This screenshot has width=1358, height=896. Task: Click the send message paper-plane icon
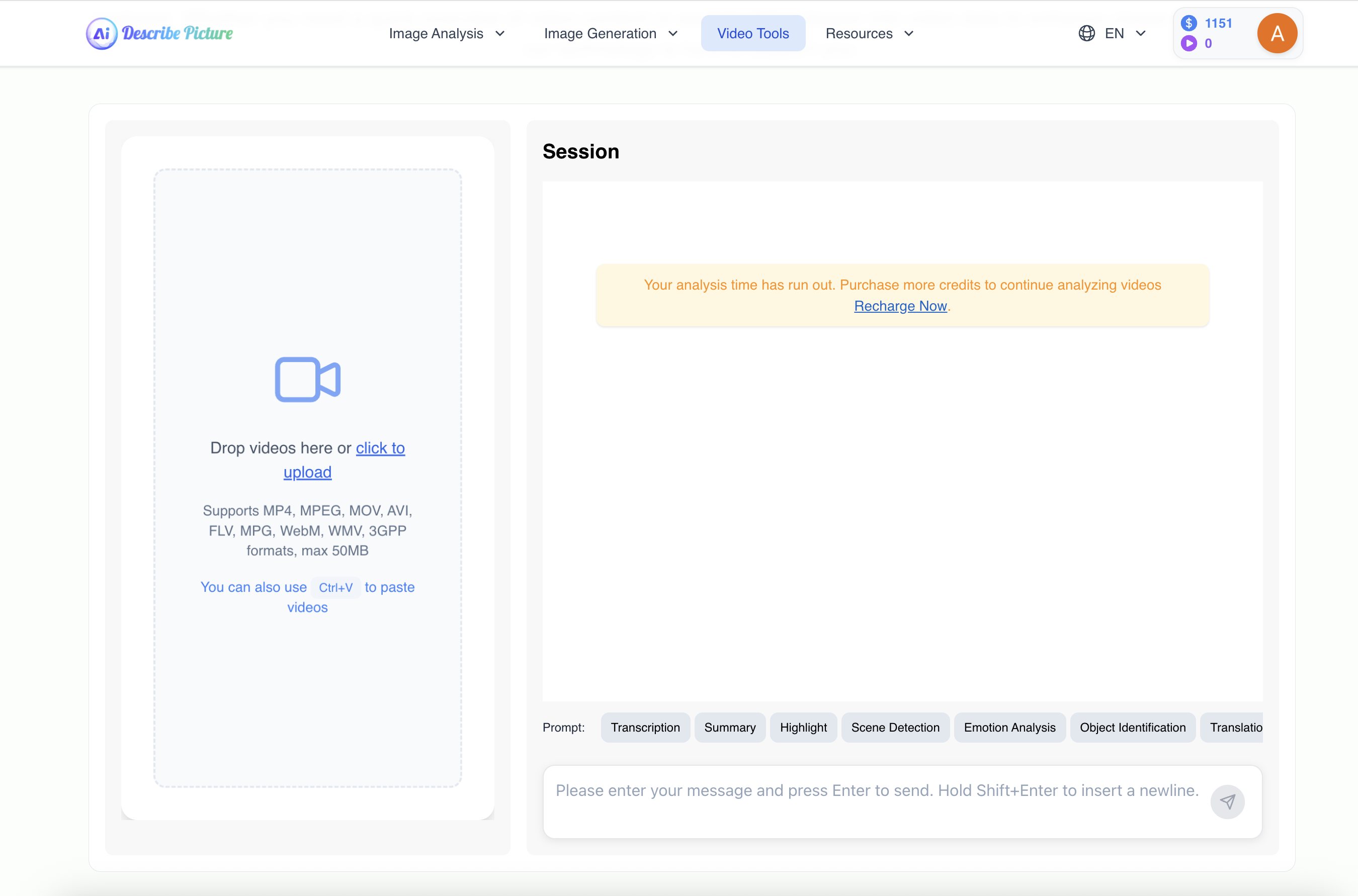tap(1227, 801)
